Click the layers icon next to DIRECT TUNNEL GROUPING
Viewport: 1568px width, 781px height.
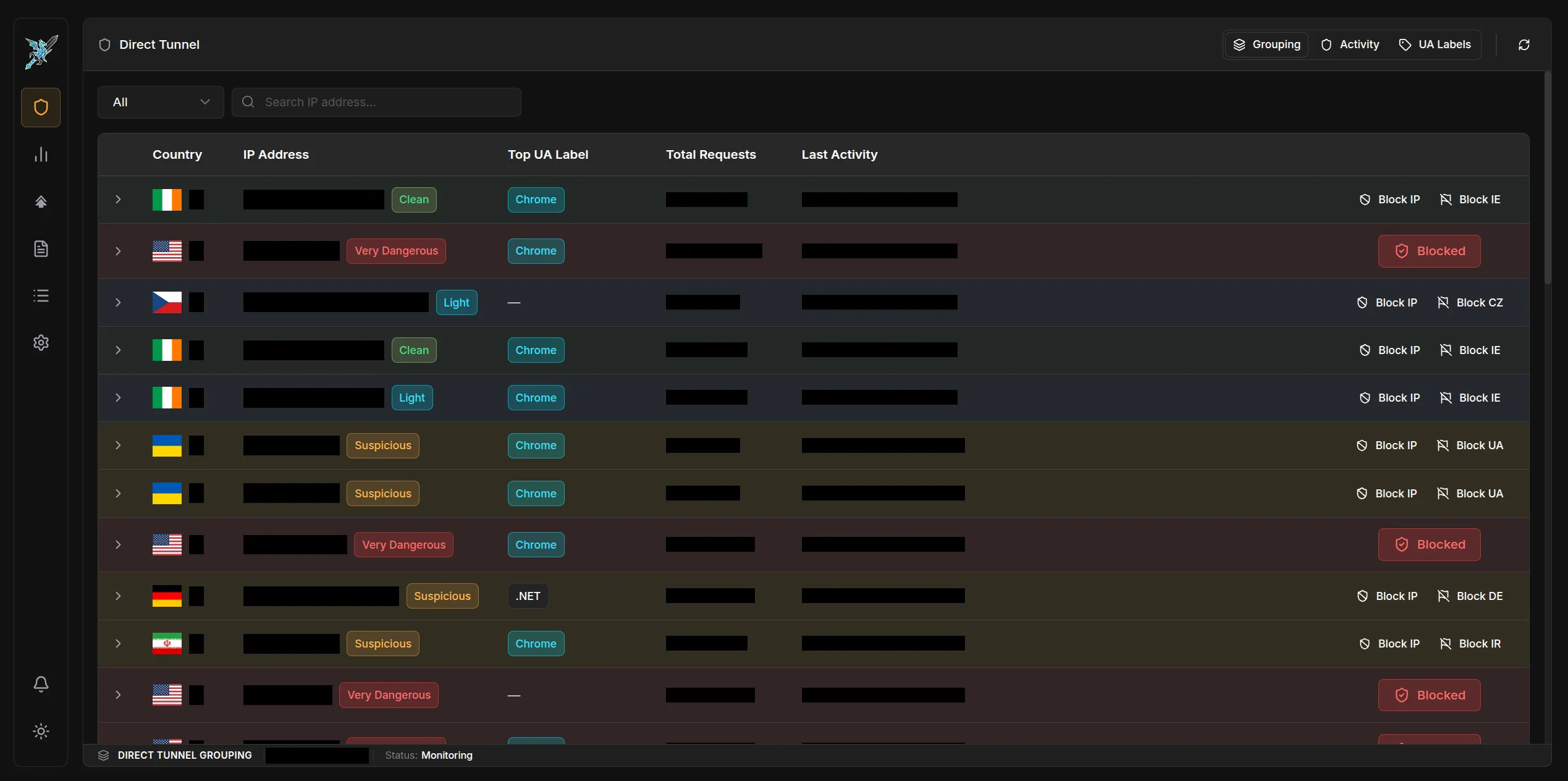coord(103,755)
